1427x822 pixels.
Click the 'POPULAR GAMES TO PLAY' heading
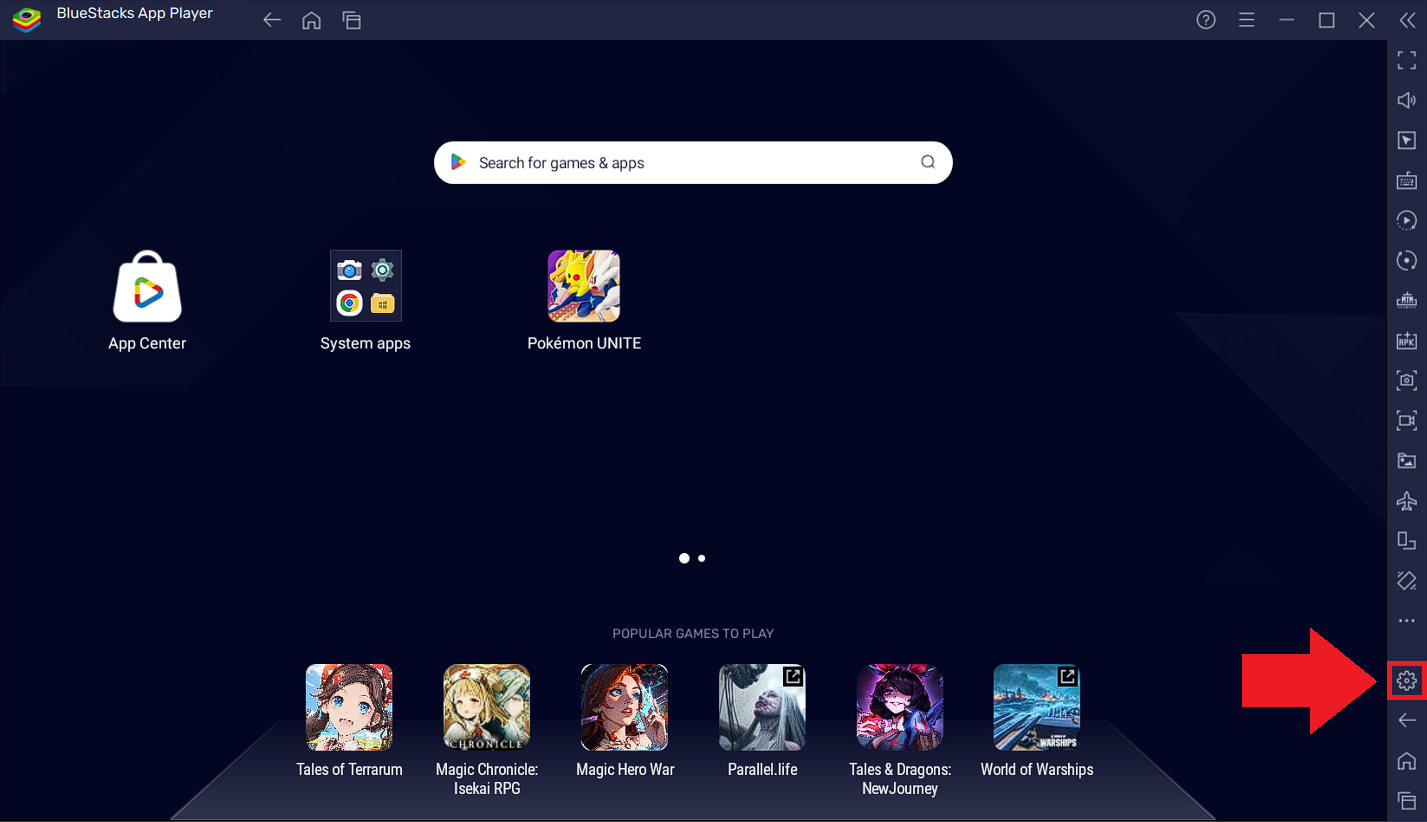tap(693, 633)
